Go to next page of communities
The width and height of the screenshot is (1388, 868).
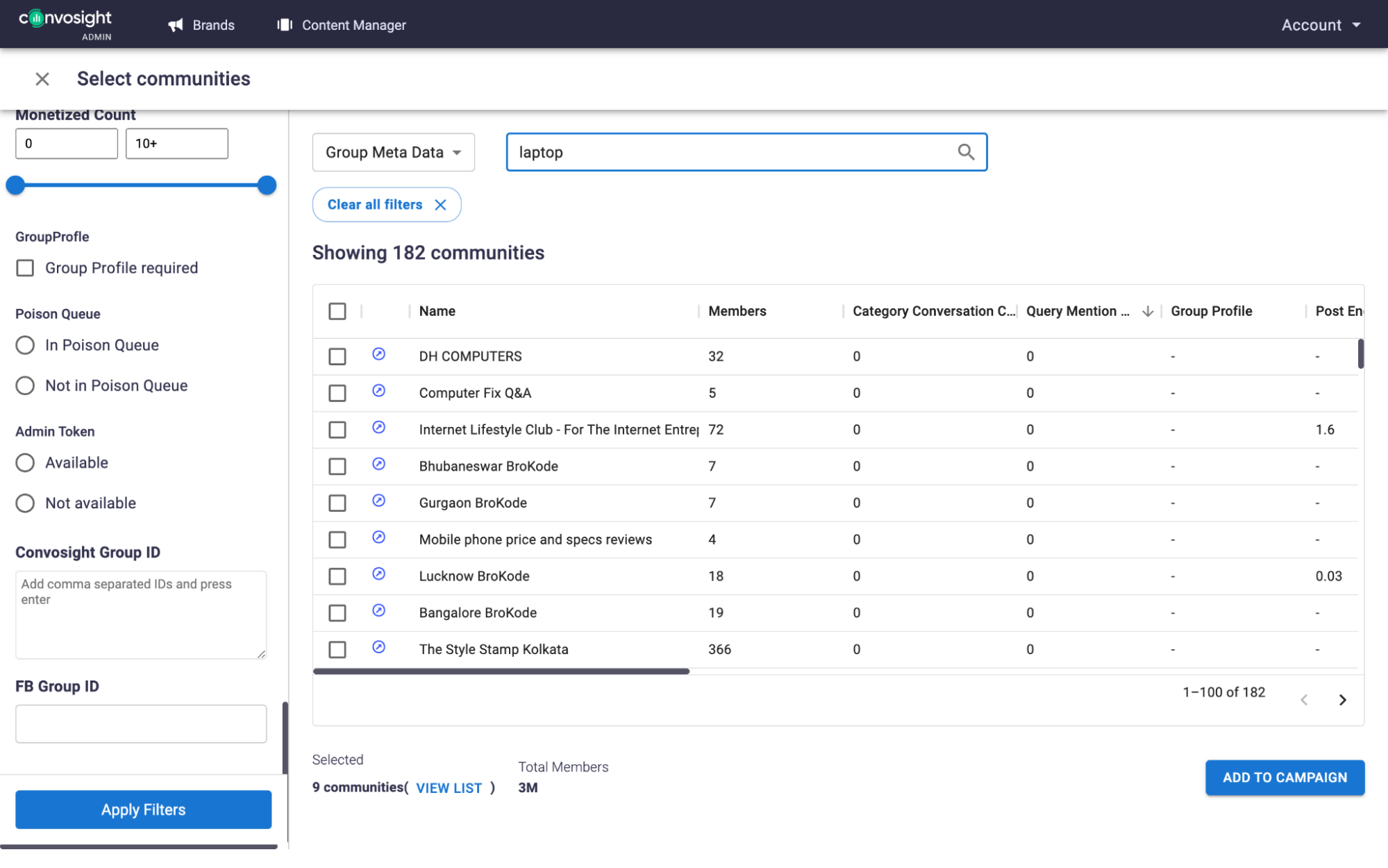coord(1342,700)
